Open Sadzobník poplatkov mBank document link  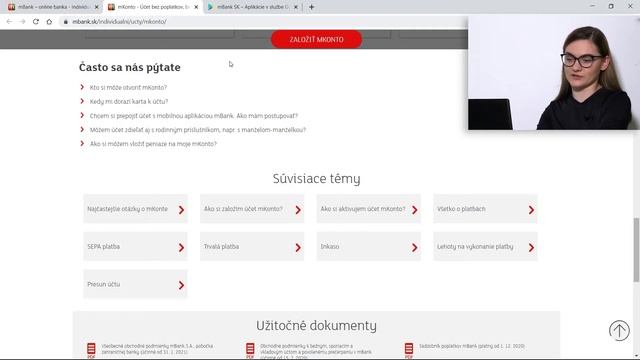[x=472, y=346]
